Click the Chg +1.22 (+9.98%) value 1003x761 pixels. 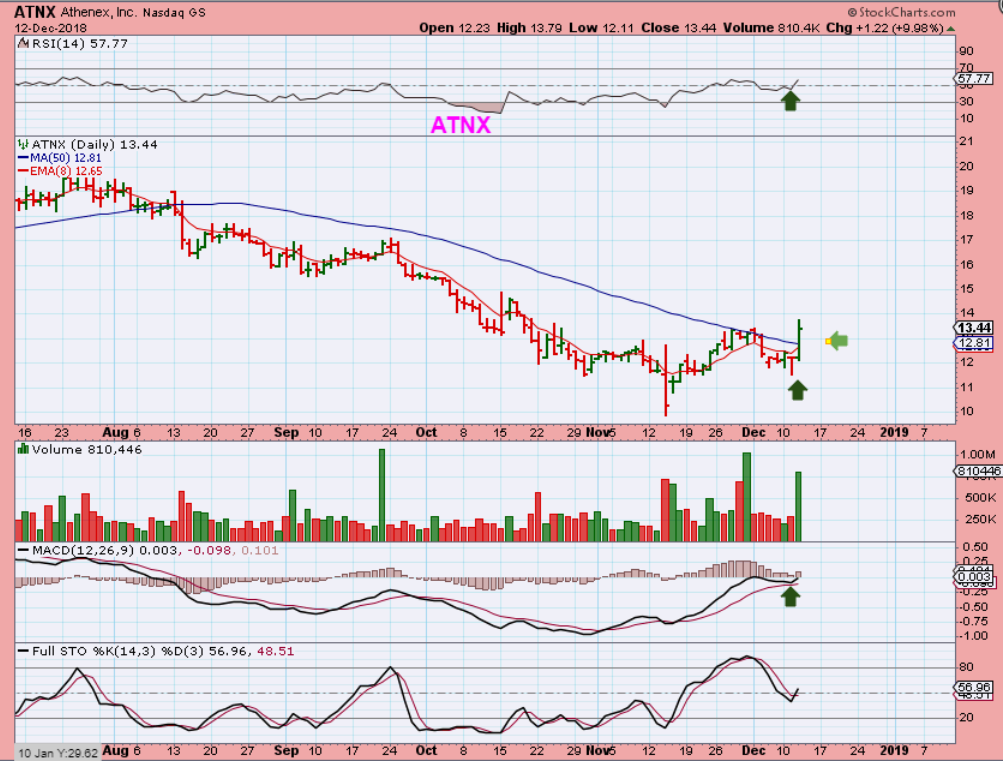[x=885, y=28]
